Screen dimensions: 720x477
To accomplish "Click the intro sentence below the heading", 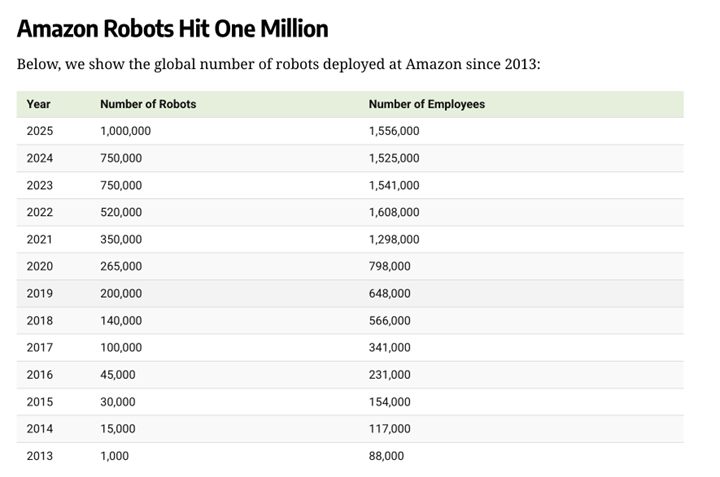I will [x=278, y=65].
